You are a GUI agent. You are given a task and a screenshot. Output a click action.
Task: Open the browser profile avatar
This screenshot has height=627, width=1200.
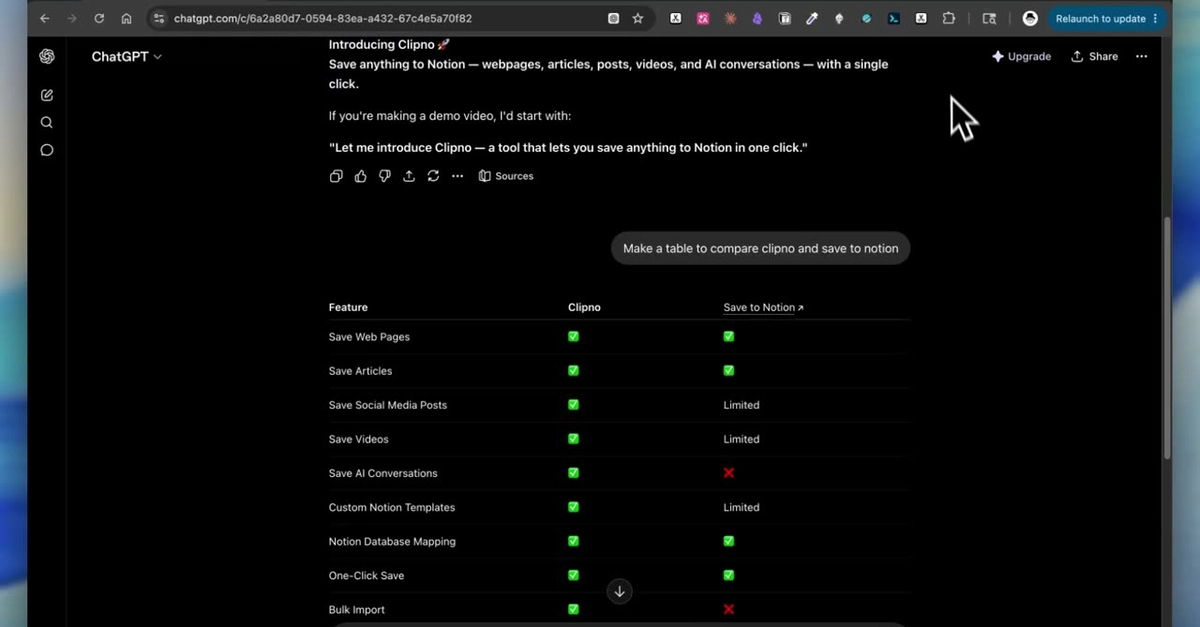pos(1030,18)
